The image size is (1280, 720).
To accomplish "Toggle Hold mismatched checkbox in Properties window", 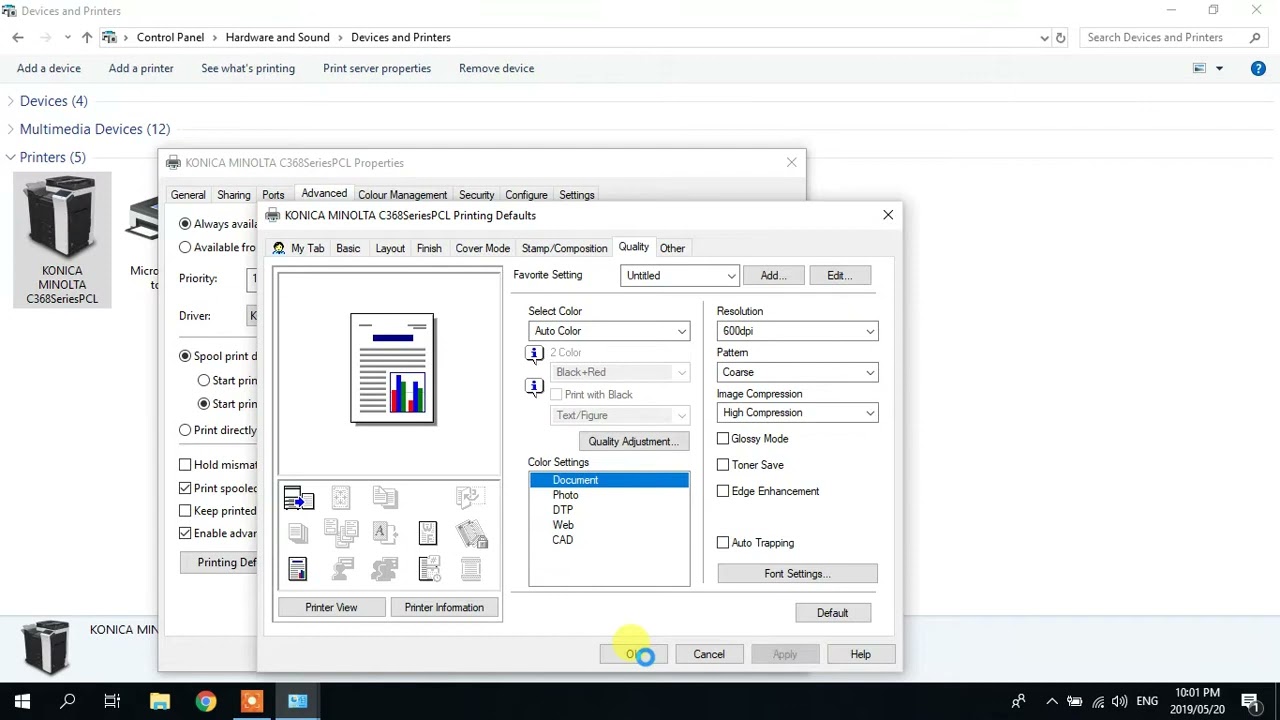I will (185, 465).
